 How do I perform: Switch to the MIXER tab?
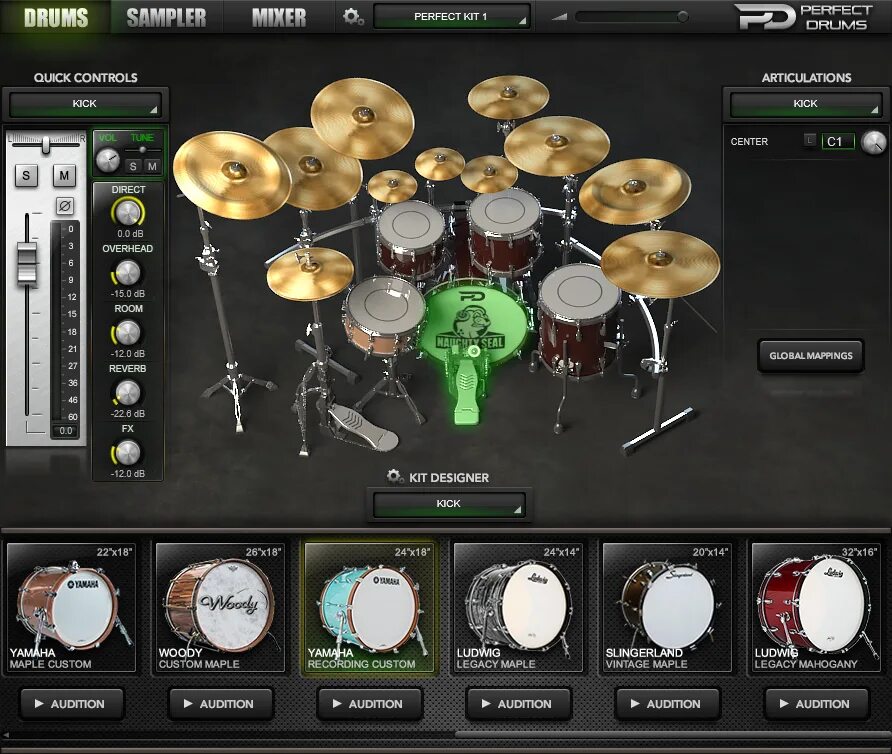(279, 17)
